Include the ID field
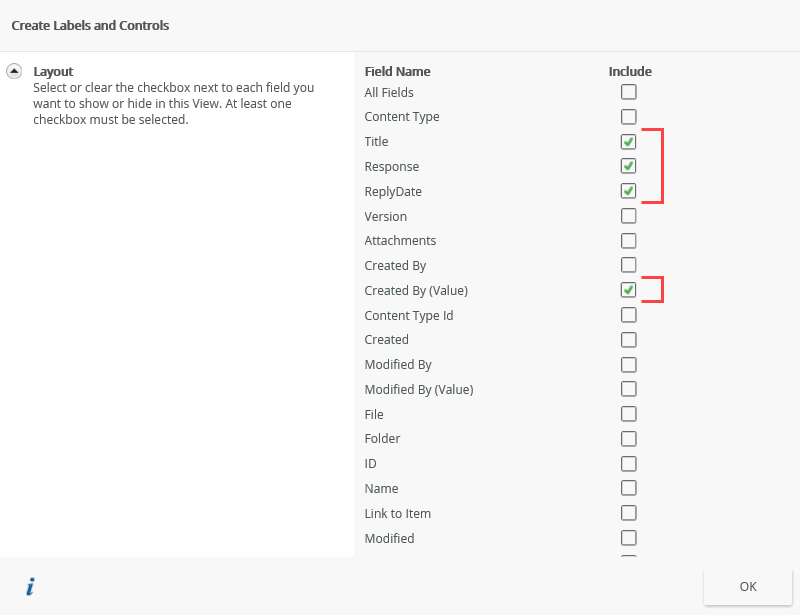 (x=629, y=464)
